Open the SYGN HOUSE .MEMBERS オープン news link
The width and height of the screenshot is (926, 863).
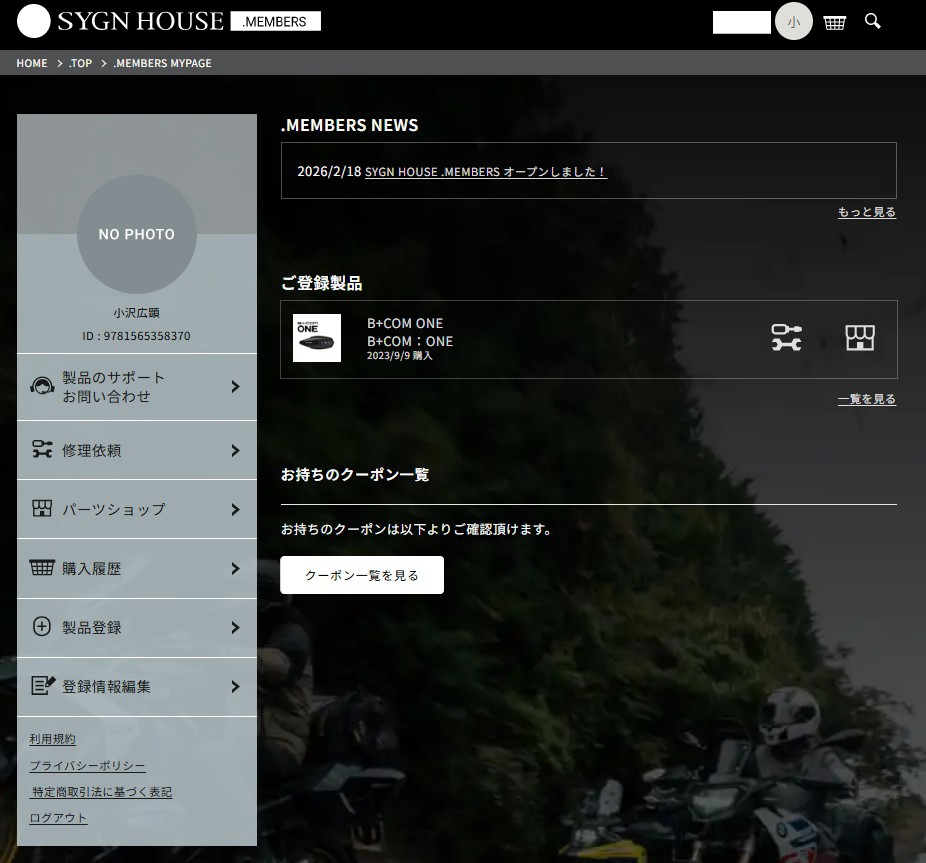pos(485,172)
